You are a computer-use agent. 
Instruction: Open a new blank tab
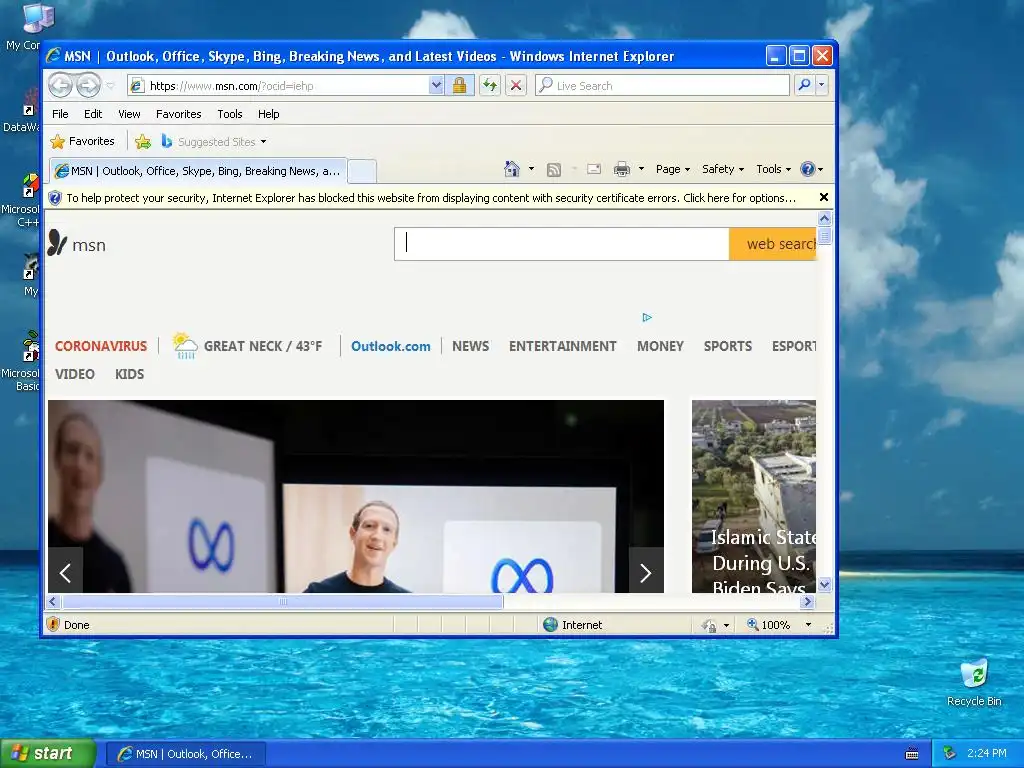362,172
